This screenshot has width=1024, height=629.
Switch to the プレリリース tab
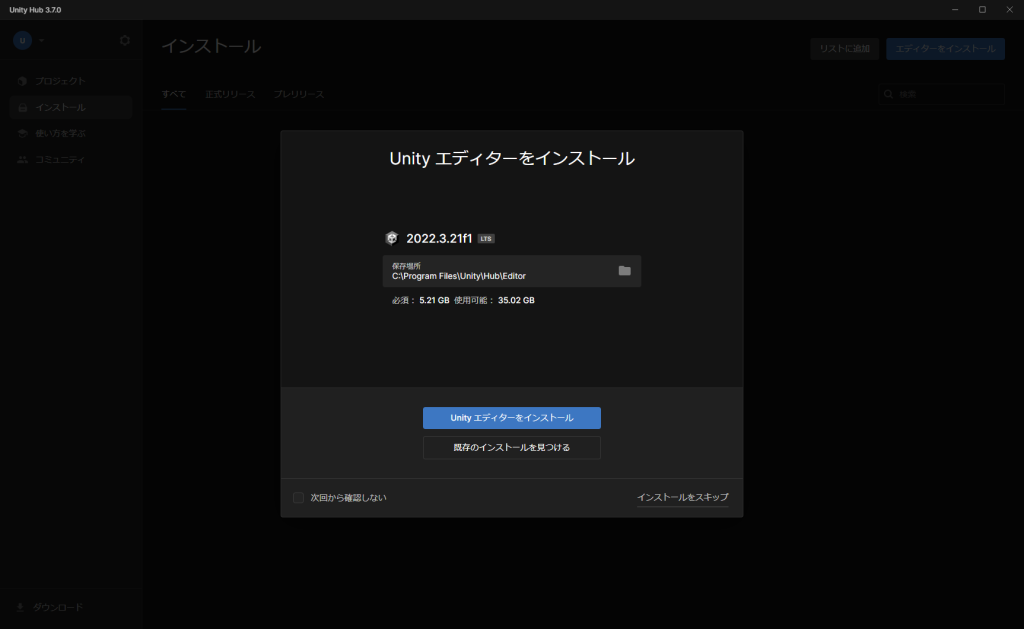pyautogui.click(x=298, y=95)
